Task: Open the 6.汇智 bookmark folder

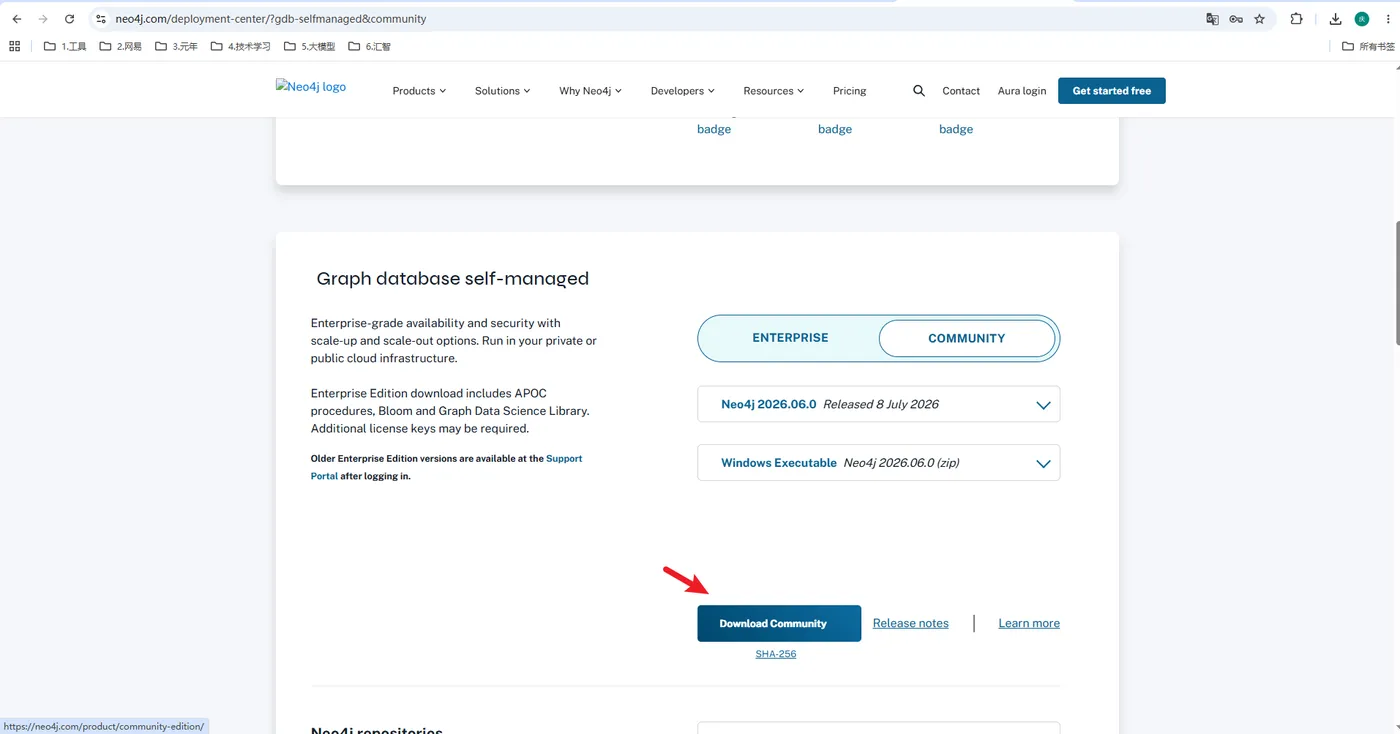Action: pos(369,46)
